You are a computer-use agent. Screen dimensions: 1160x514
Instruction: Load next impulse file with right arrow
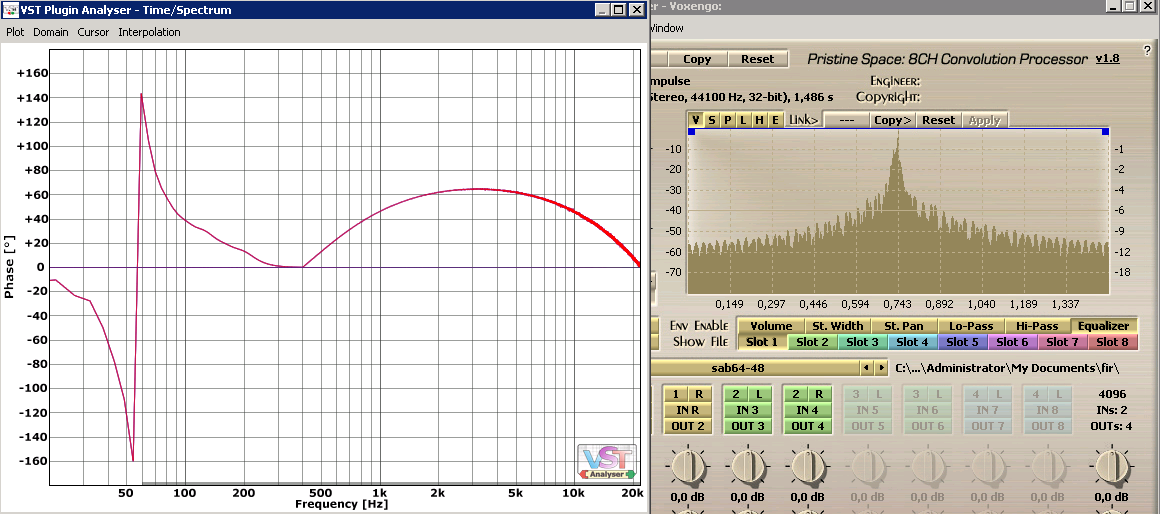[x=880, y=368]
